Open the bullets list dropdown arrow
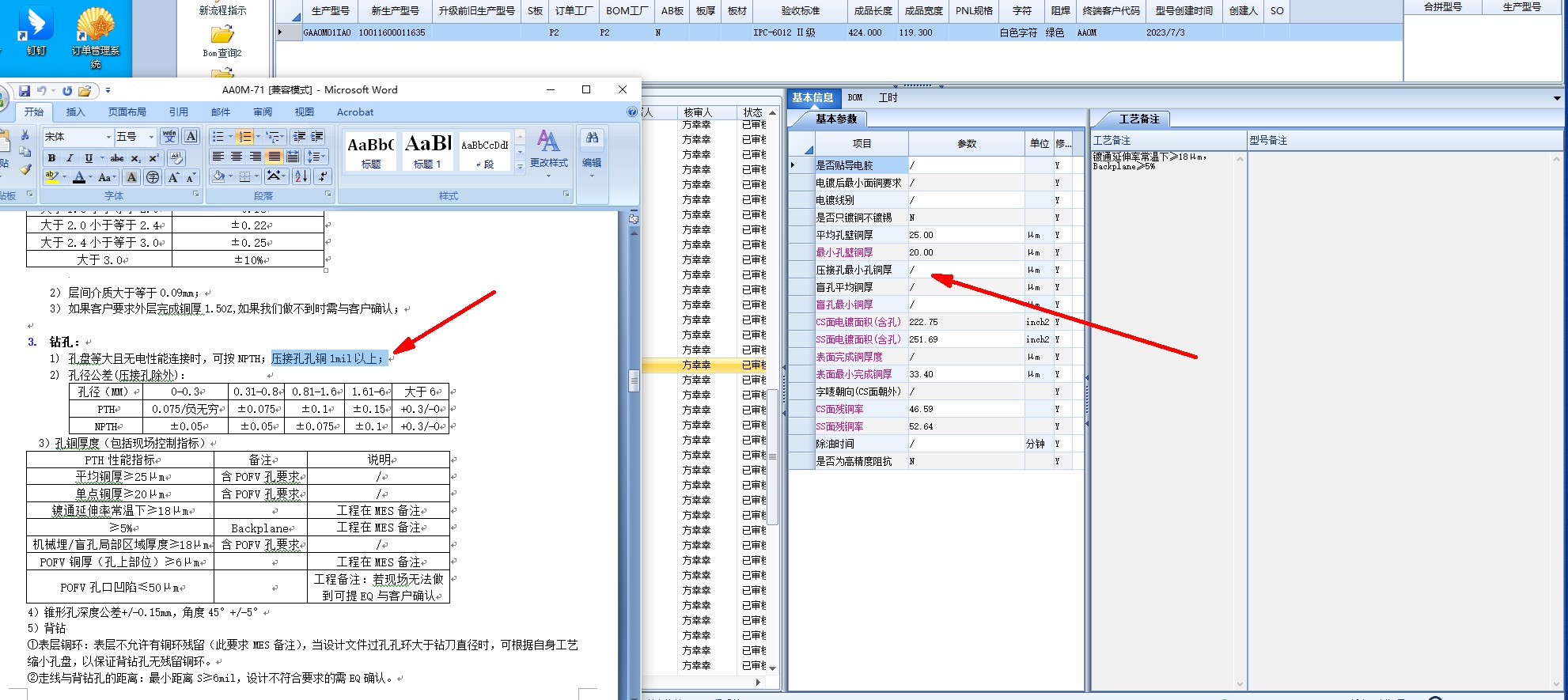 tap(230, 136)
